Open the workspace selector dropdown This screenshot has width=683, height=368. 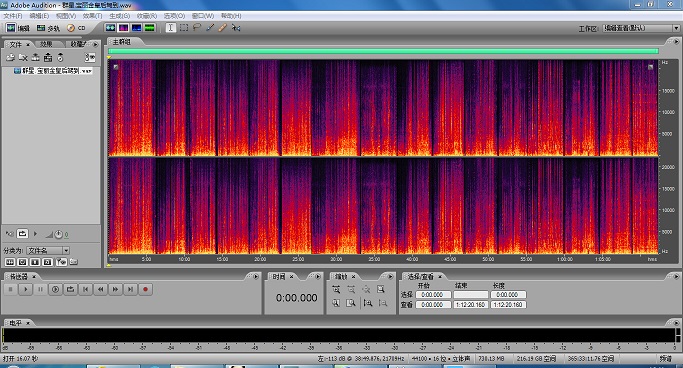(641, 28)
